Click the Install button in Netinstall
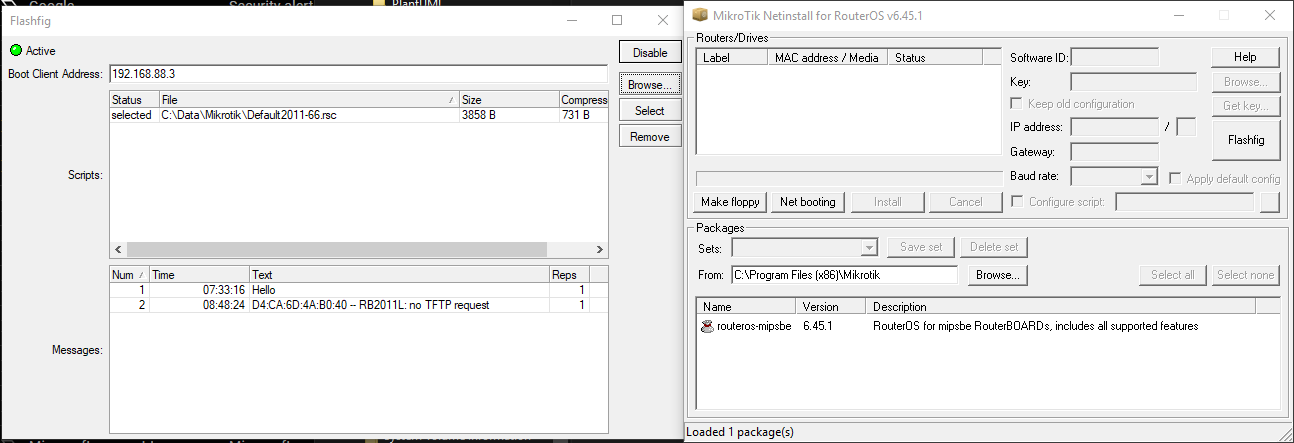1294x443 pixels. 888,202
